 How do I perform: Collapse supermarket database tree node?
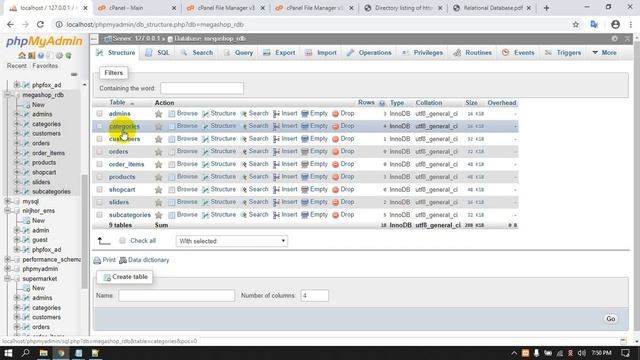tap(7, 279)
